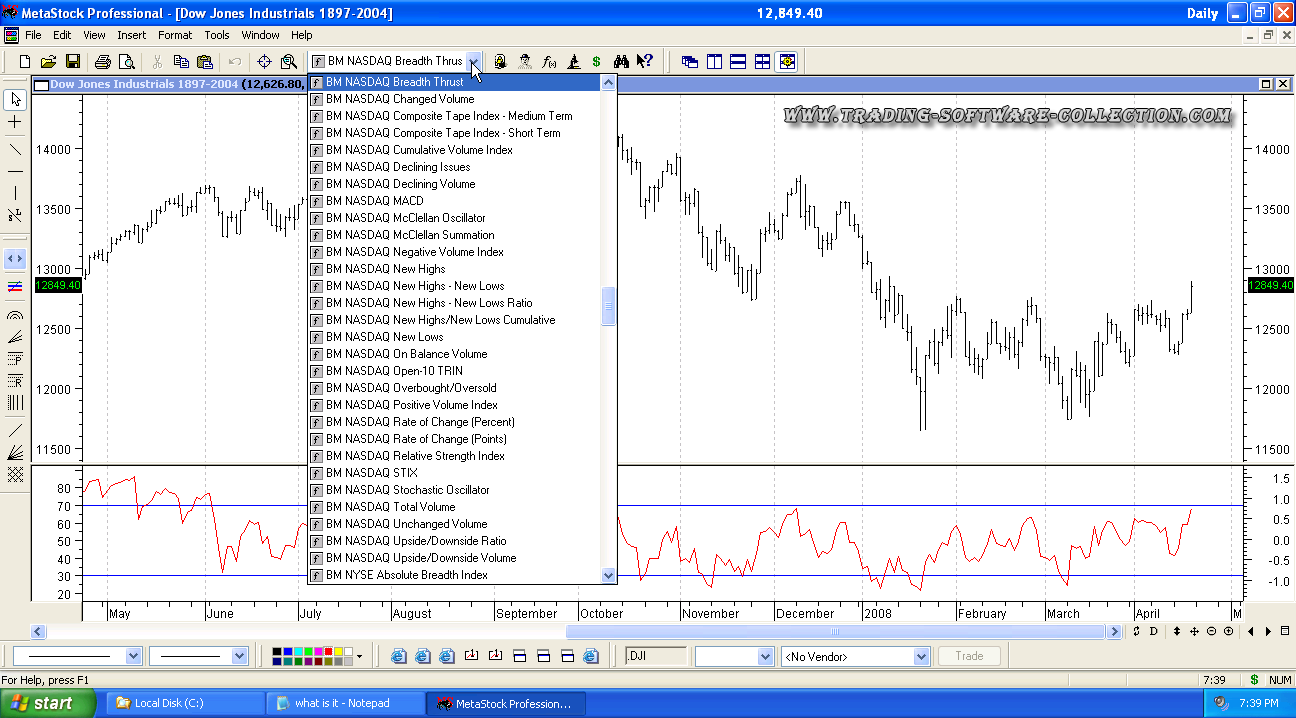Open the Format menu
This screenshot has width=1296, height=718.
coord(175,35)
